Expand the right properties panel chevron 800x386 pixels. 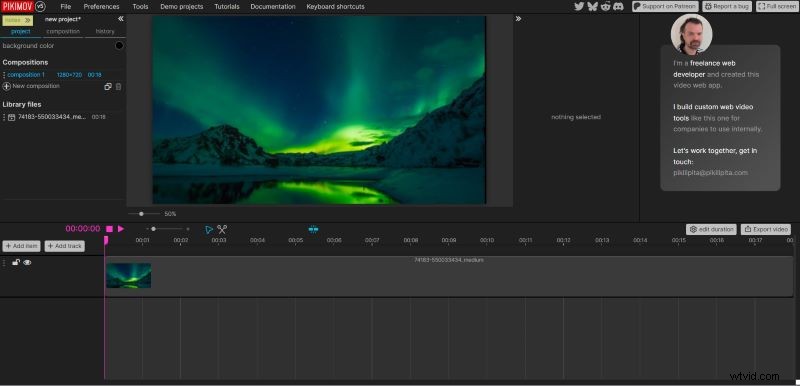pyautogui.click(x=518, y=18)
